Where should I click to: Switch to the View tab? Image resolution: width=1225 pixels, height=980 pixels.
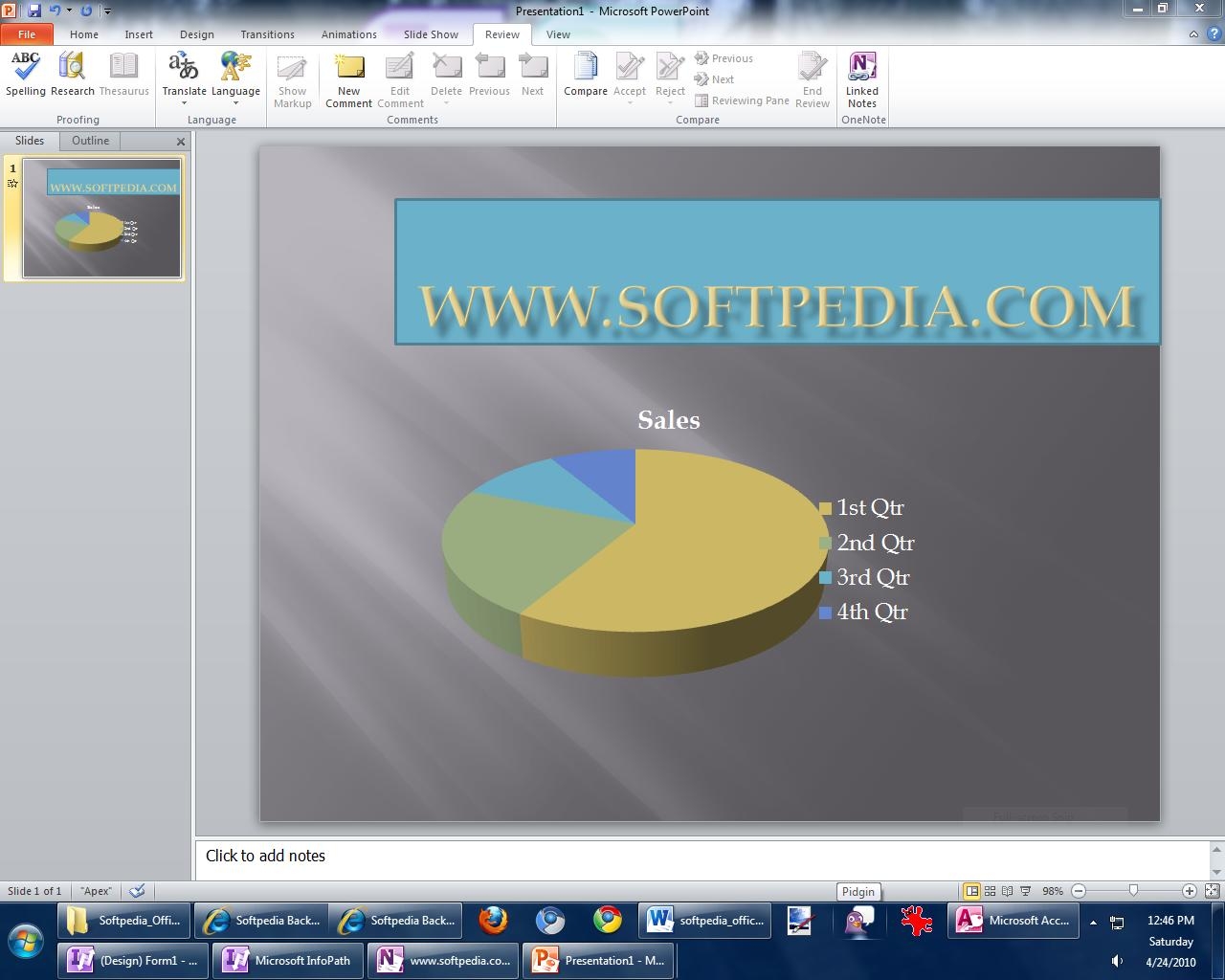pyautogui.click(x=558, y=33)
